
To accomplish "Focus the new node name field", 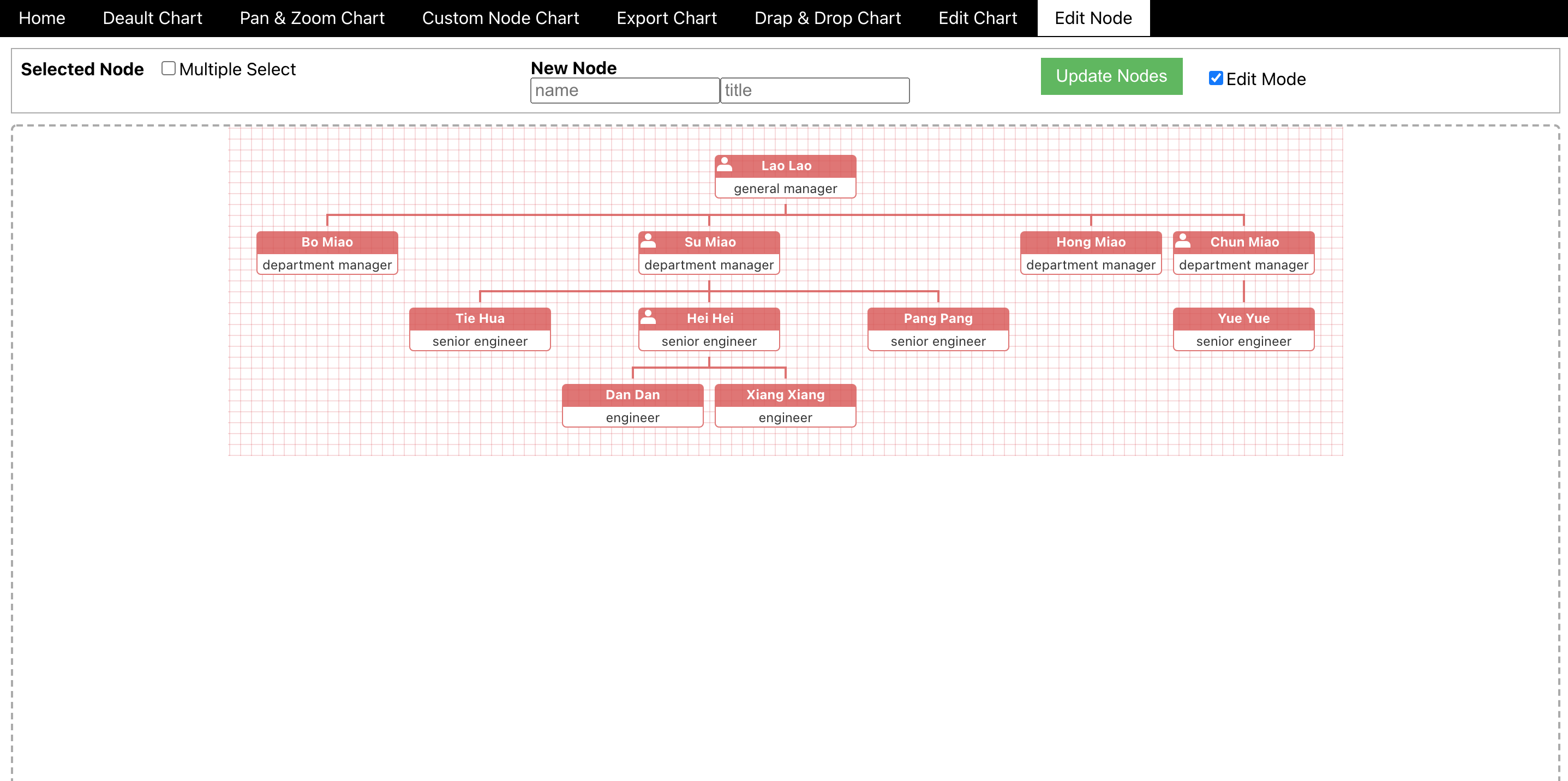I will click(x=625, y=91).
